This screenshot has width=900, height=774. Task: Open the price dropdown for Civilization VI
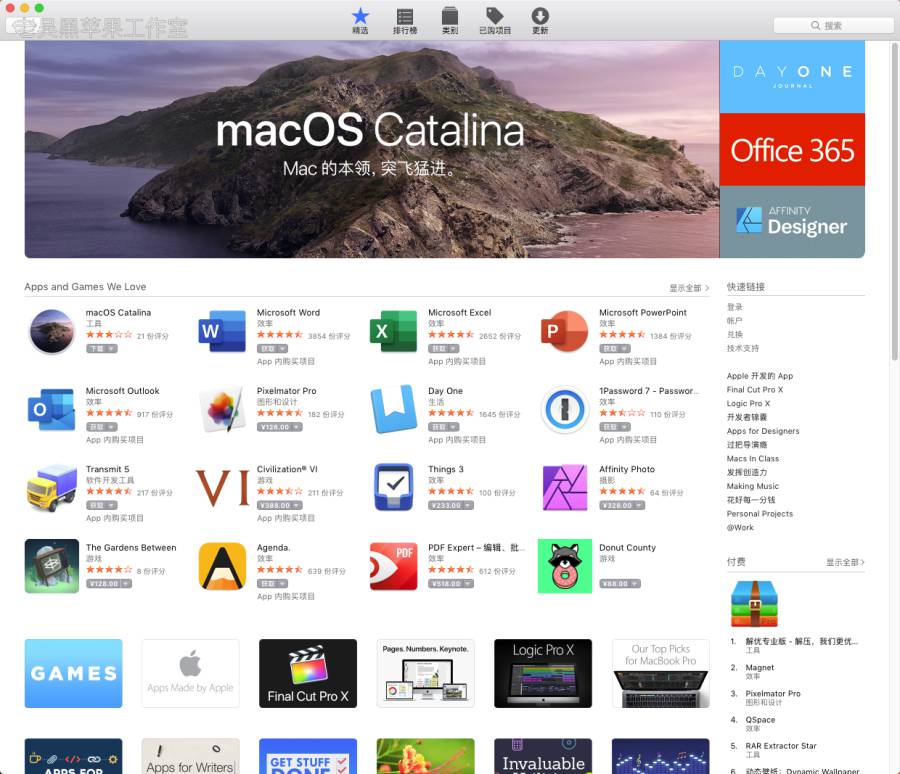click(280, 505)
